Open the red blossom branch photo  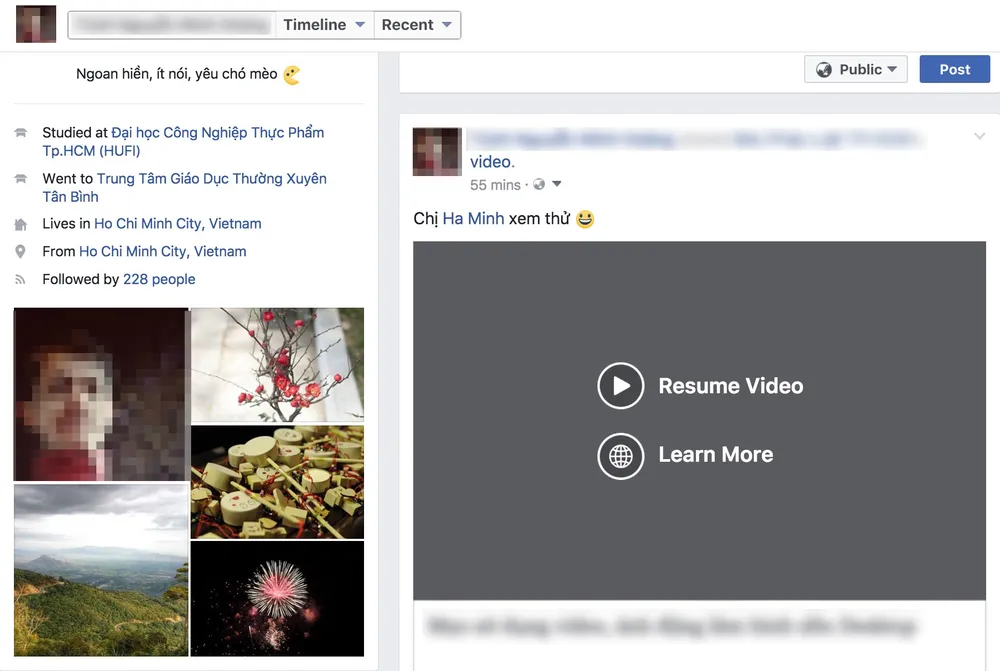277,364
